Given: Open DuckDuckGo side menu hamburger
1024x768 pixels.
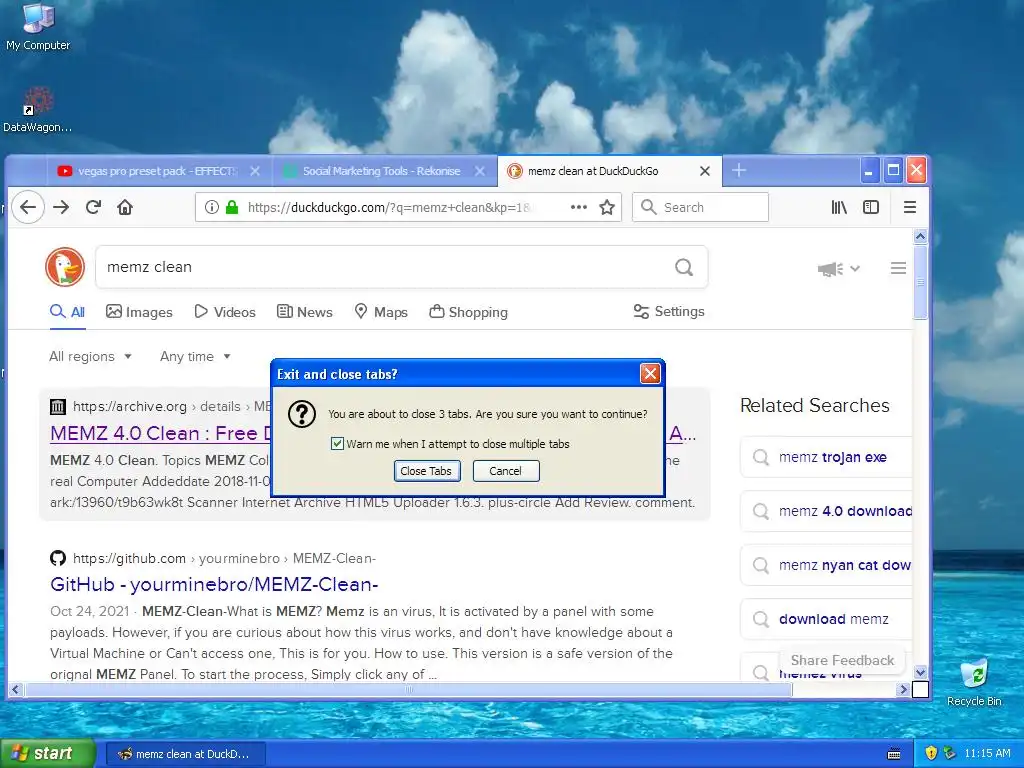Looking at the screenshot, I should pos(899,268).
